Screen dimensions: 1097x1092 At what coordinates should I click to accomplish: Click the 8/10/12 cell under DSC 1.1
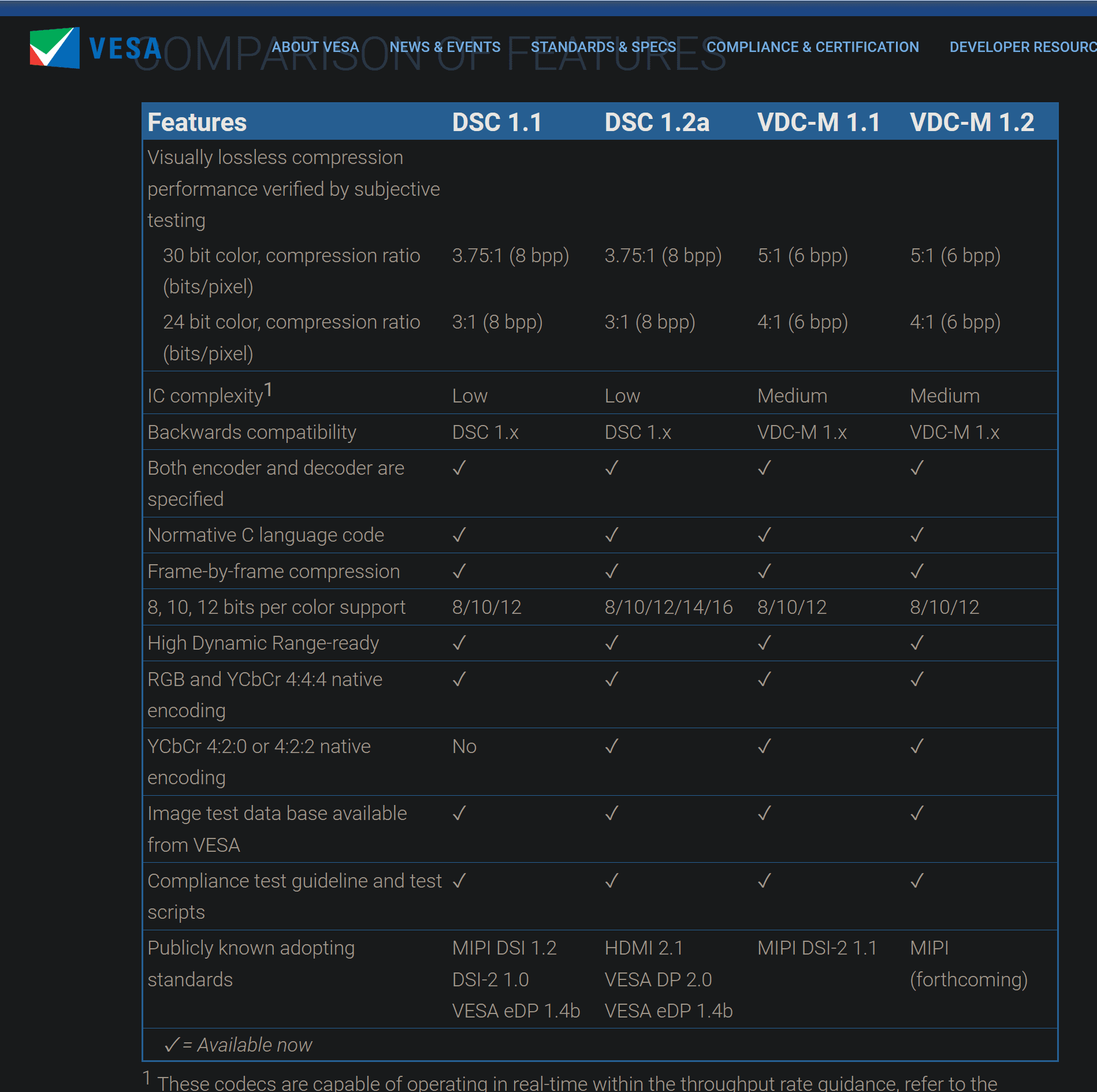[486, 607]
